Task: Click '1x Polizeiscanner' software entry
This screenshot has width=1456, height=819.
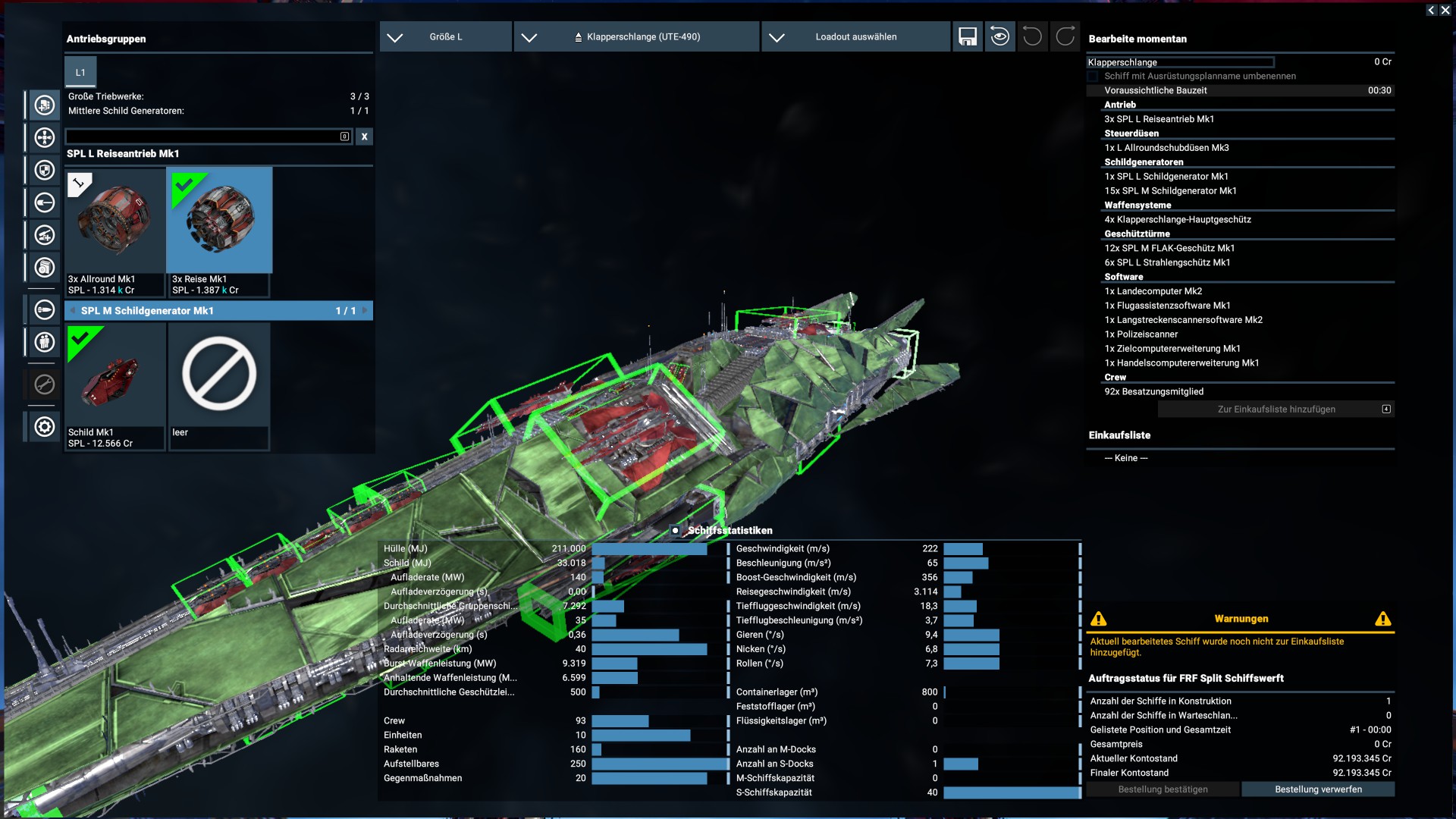Action: pyautogui.click(x=1141, y=334)
